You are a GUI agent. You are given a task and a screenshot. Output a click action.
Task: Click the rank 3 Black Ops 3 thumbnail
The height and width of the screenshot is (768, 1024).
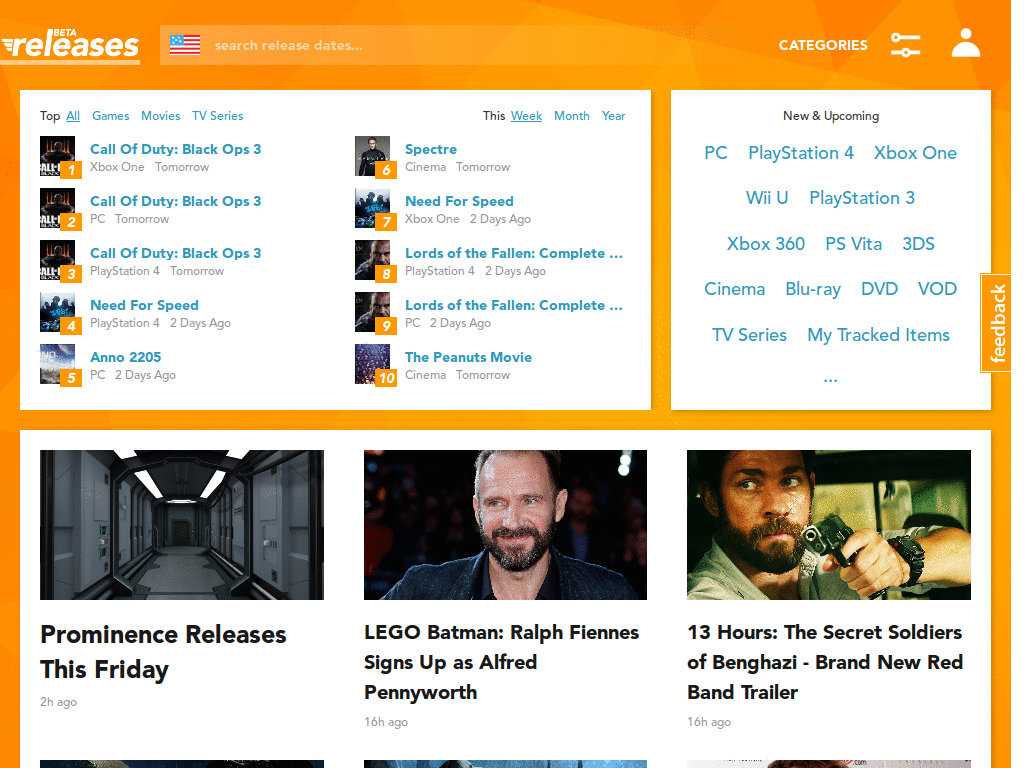pos(57,261)
